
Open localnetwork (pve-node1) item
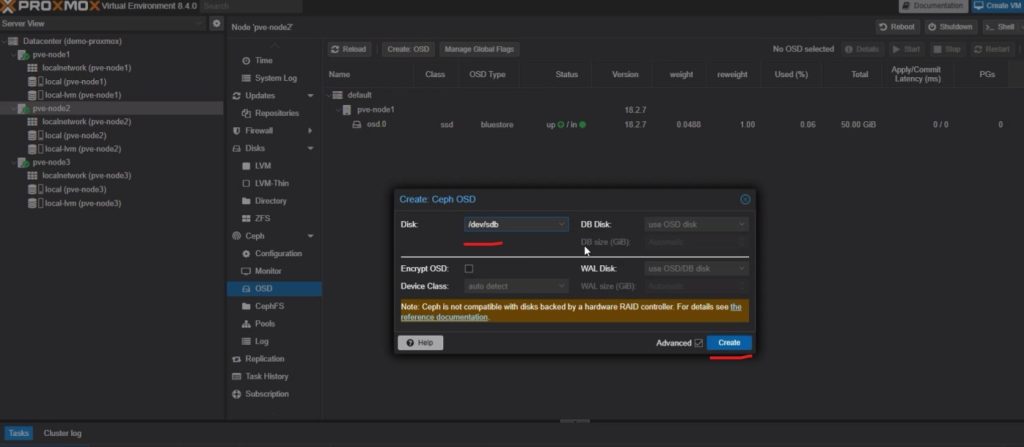click(x=86, y=68)
